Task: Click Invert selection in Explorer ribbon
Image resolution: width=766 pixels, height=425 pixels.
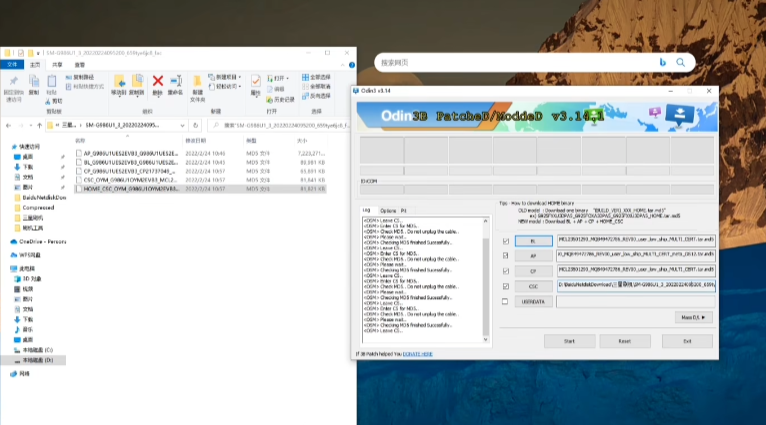Action: pyautogui.click(x=316, y=96)
